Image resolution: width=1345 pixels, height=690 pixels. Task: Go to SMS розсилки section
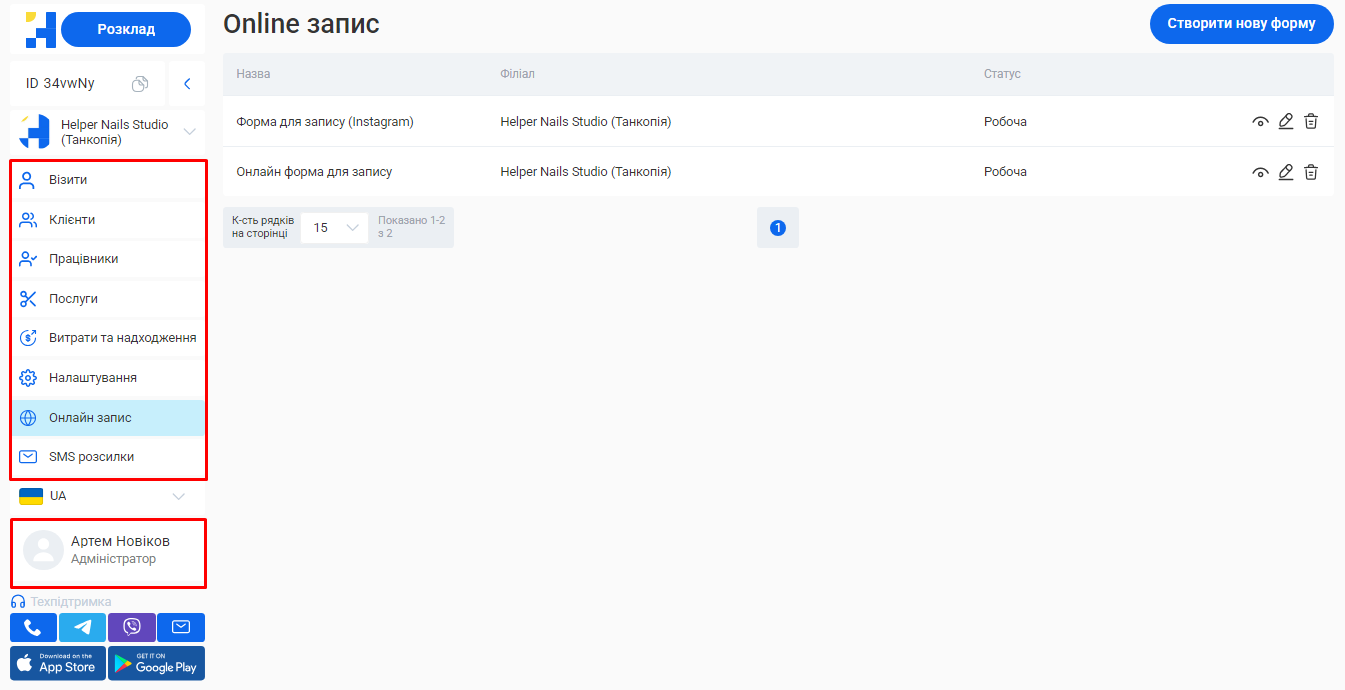91,457
